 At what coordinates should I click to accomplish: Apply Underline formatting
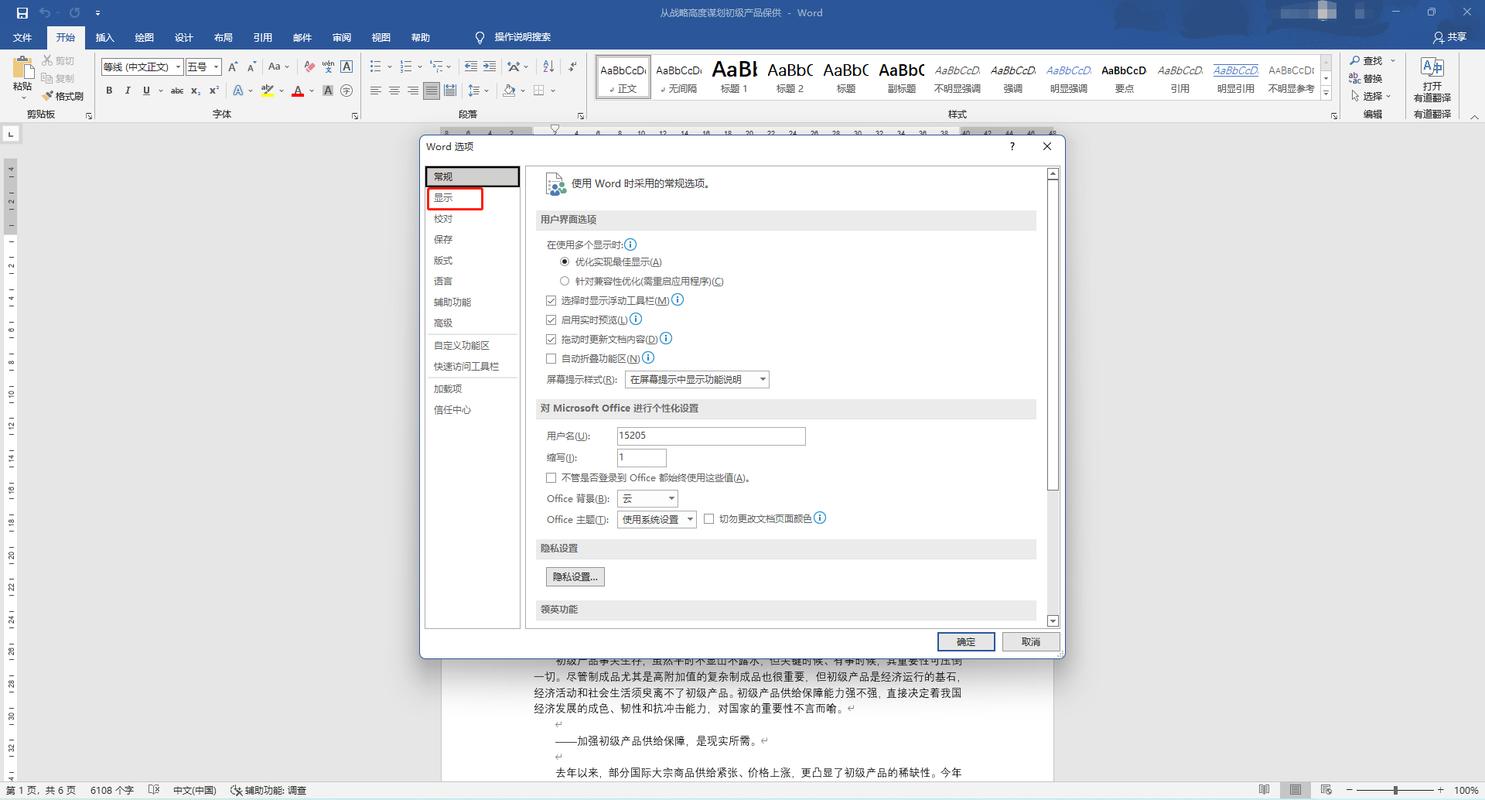146,91
